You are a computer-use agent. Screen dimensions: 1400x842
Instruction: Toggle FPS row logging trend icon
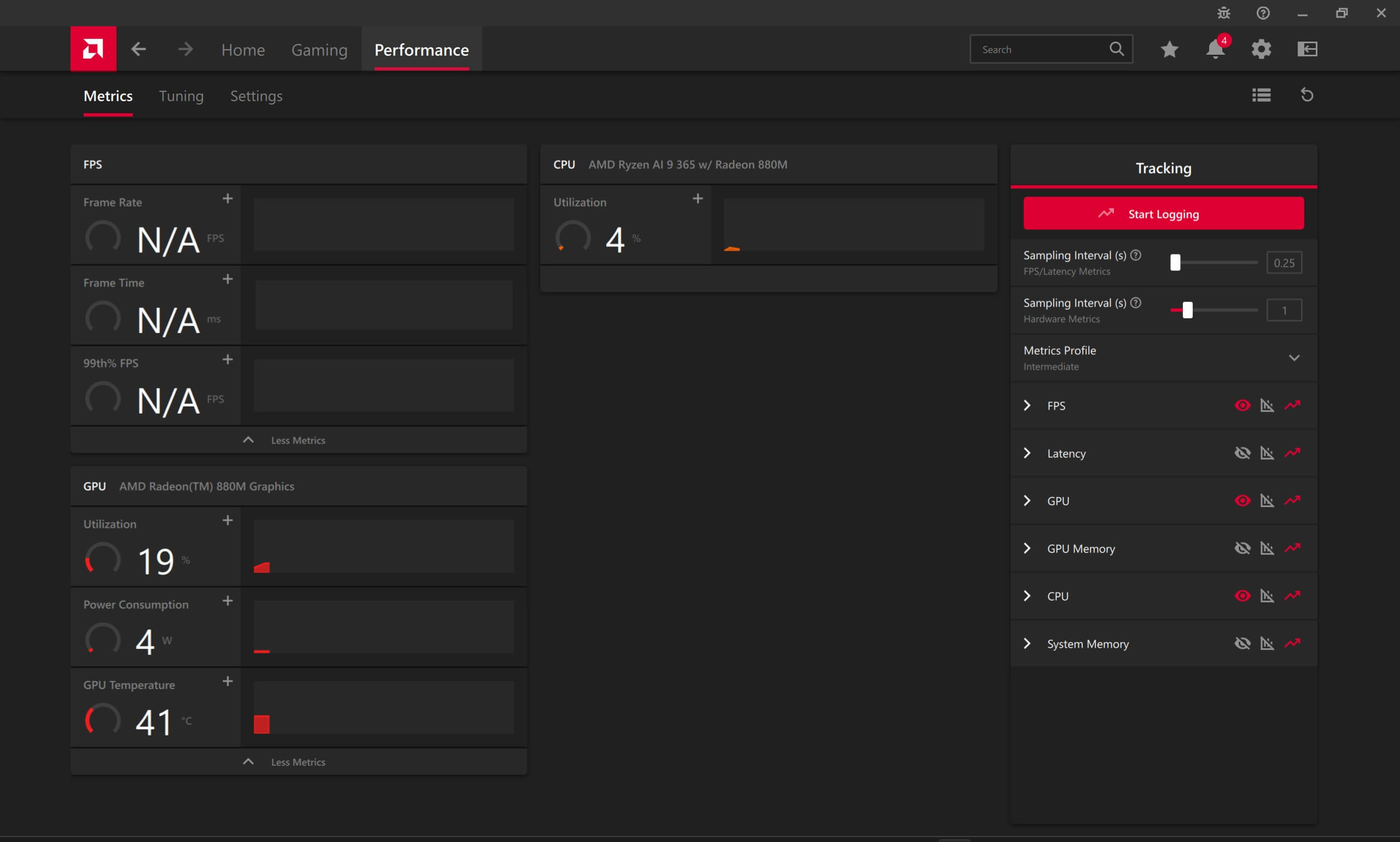[x=1292, y=405]
